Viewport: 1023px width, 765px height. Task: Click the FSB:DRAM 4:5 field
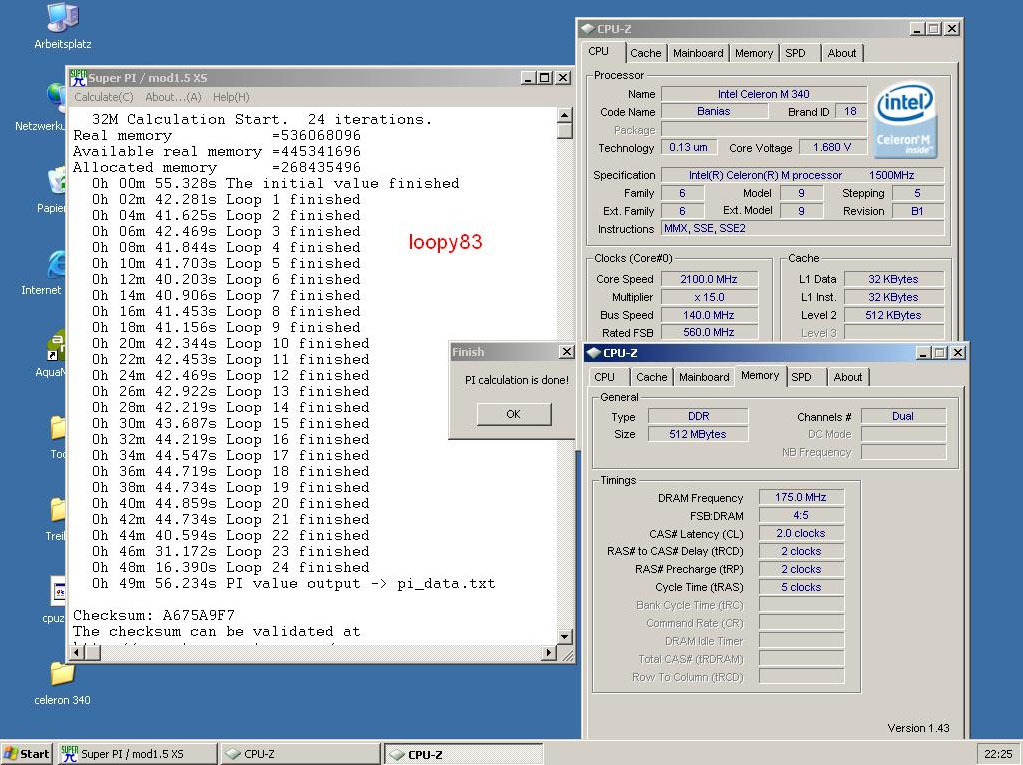[801, 515]
